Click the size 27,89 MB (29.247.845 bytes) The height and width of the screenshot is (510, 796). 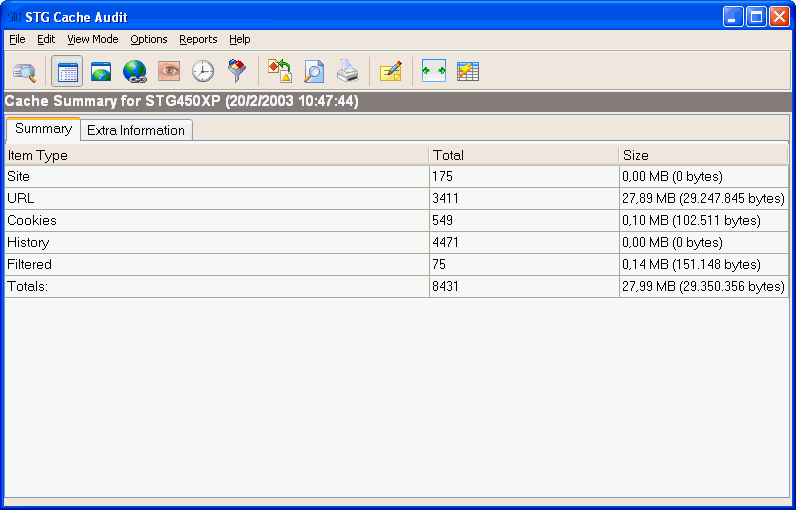[703, 198]
